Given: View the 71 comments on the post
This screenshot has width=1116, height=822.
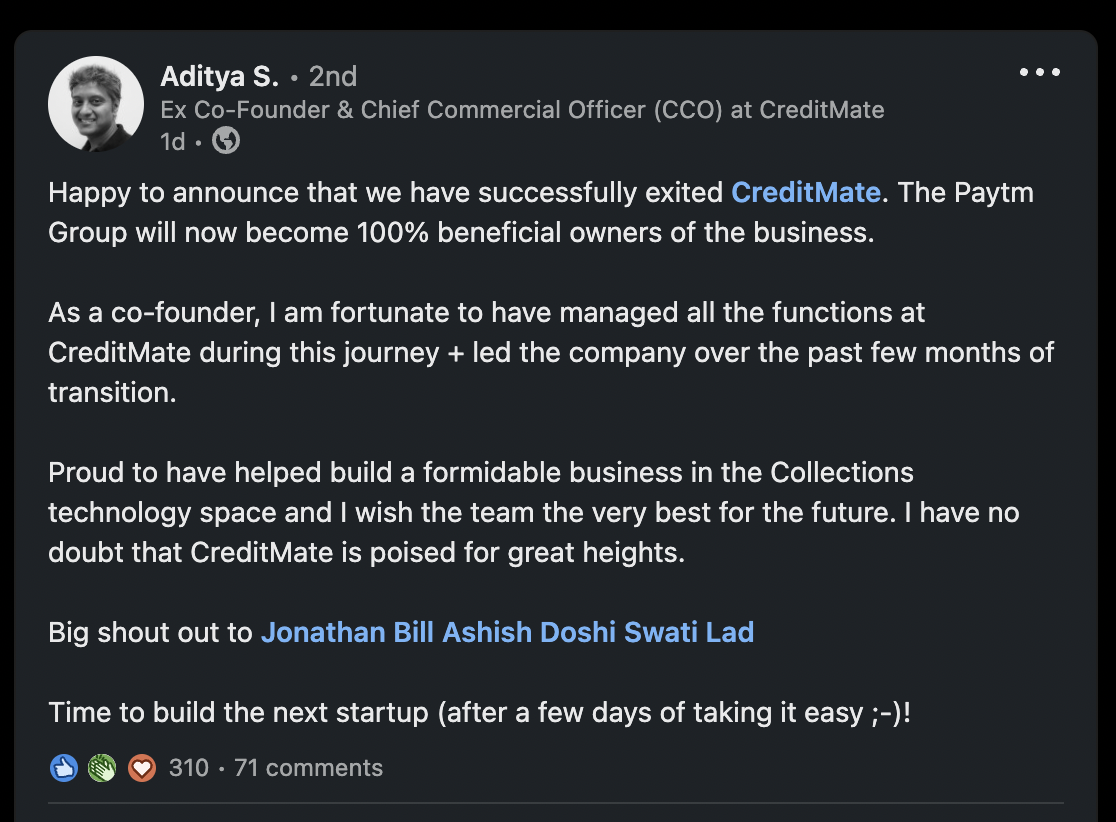Looking at the screenshot, I should tap(308, 768).
